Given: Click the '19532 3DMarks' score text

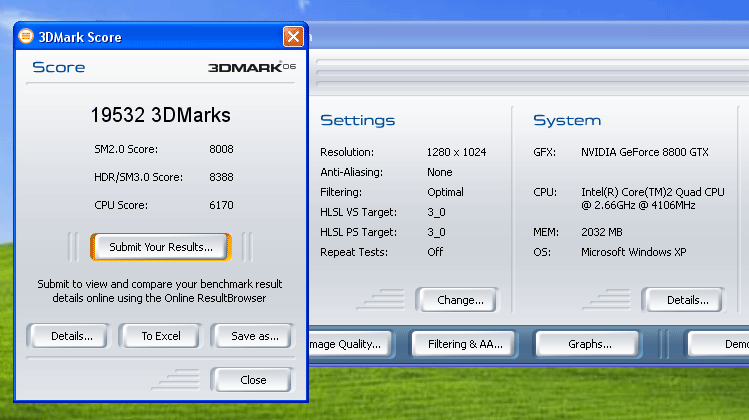Looking at the screenshot, I should [x=160, y=115].
